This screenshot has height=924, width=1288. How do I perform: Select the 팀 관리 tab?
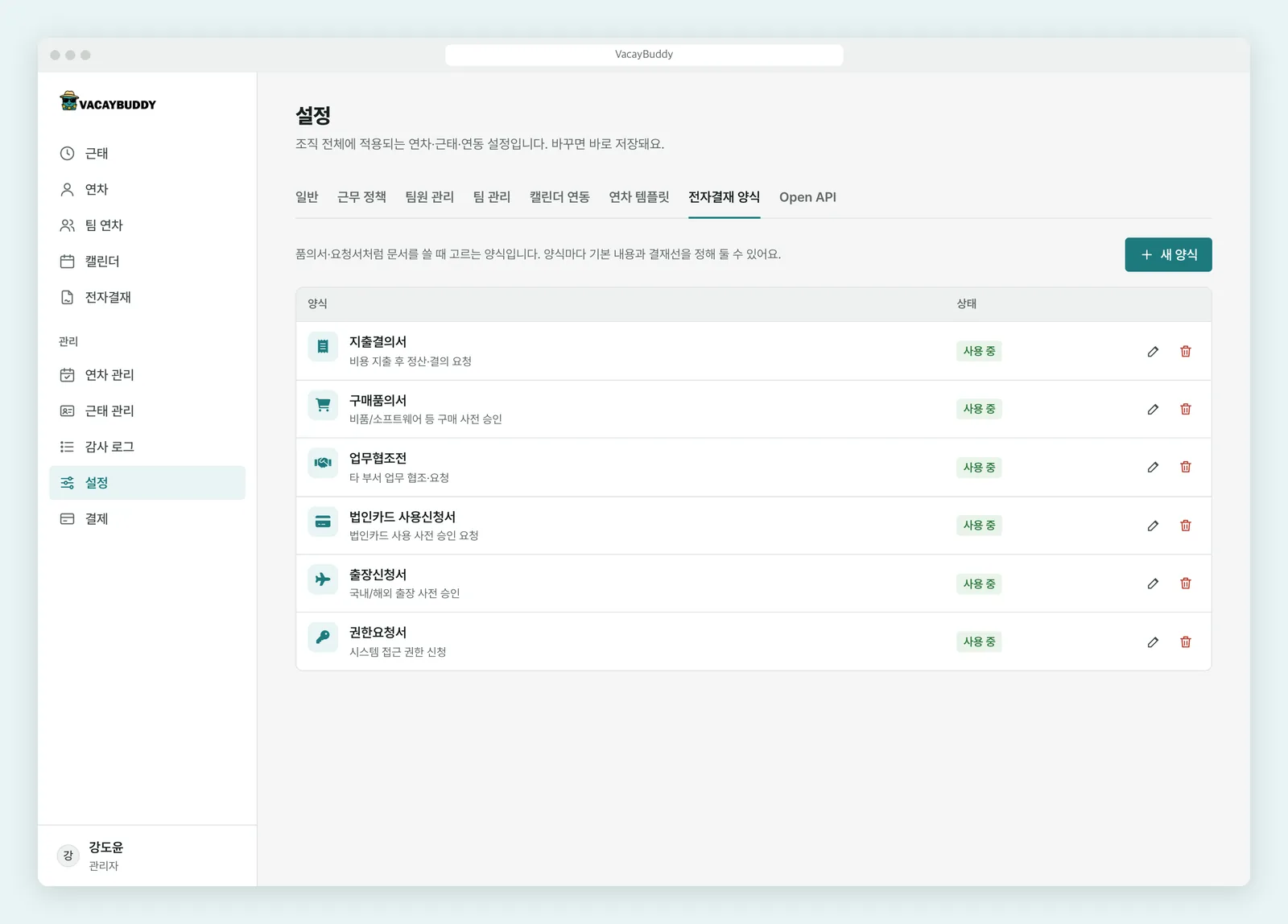[x=491, y=197]
